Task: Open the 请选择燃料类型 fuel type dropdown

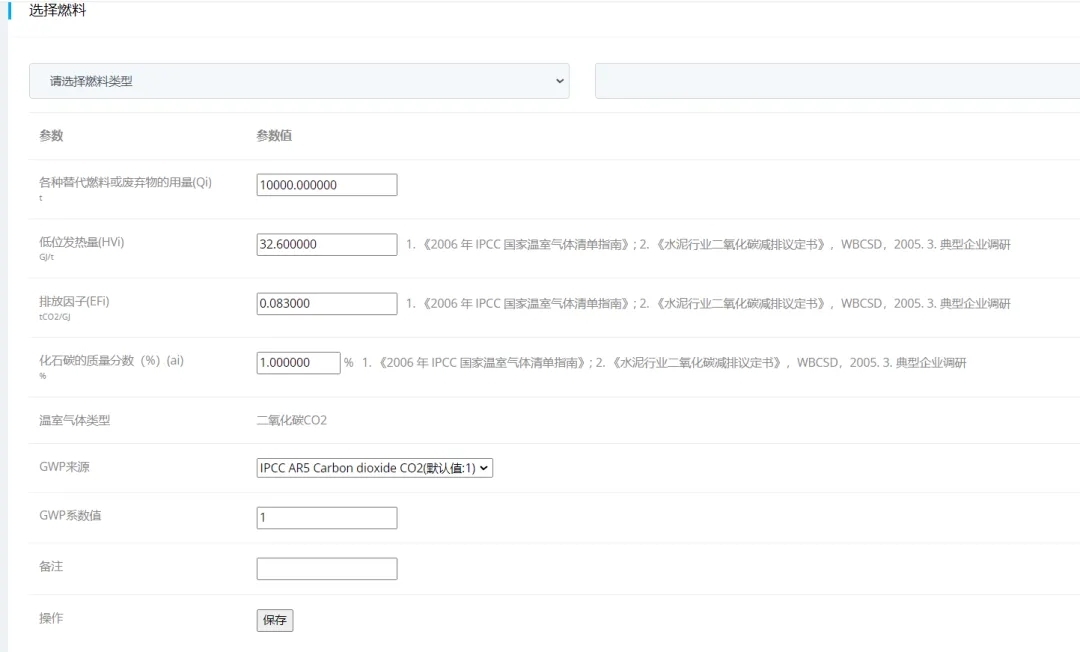Action: (298, 81)
